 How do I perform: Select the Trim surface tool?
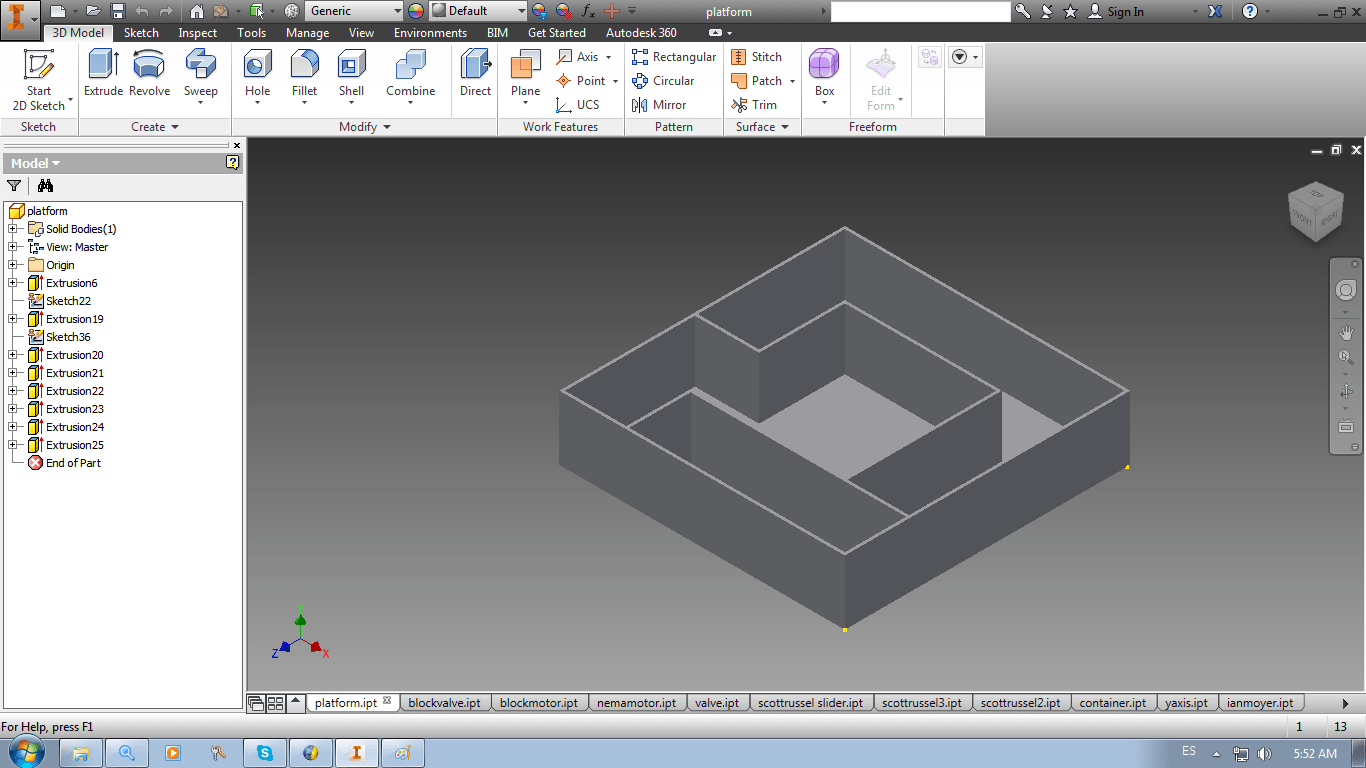(x=754, y=105)
